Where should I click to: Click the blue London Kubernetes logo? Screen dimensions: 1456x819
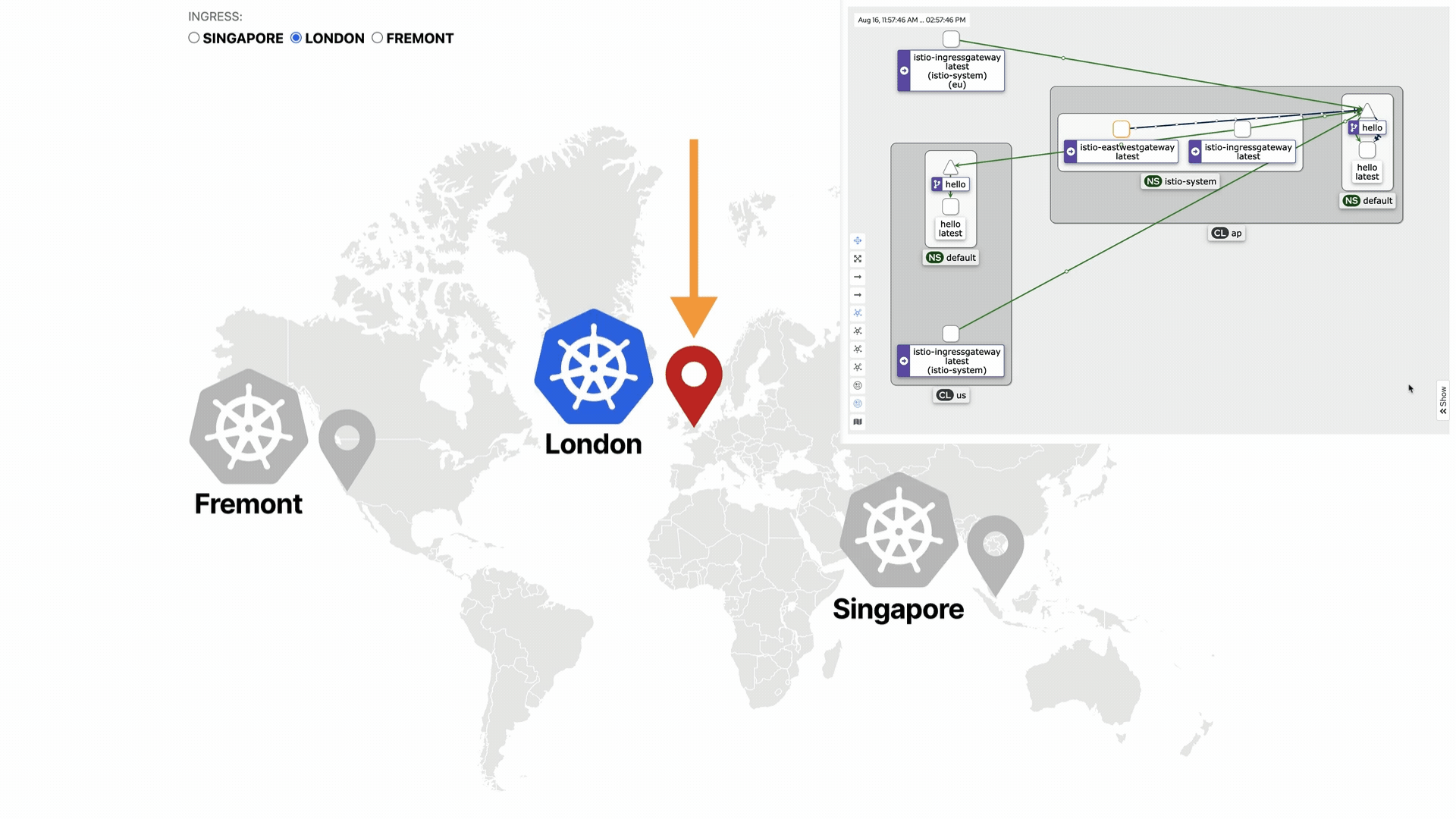tap(594, 367)
